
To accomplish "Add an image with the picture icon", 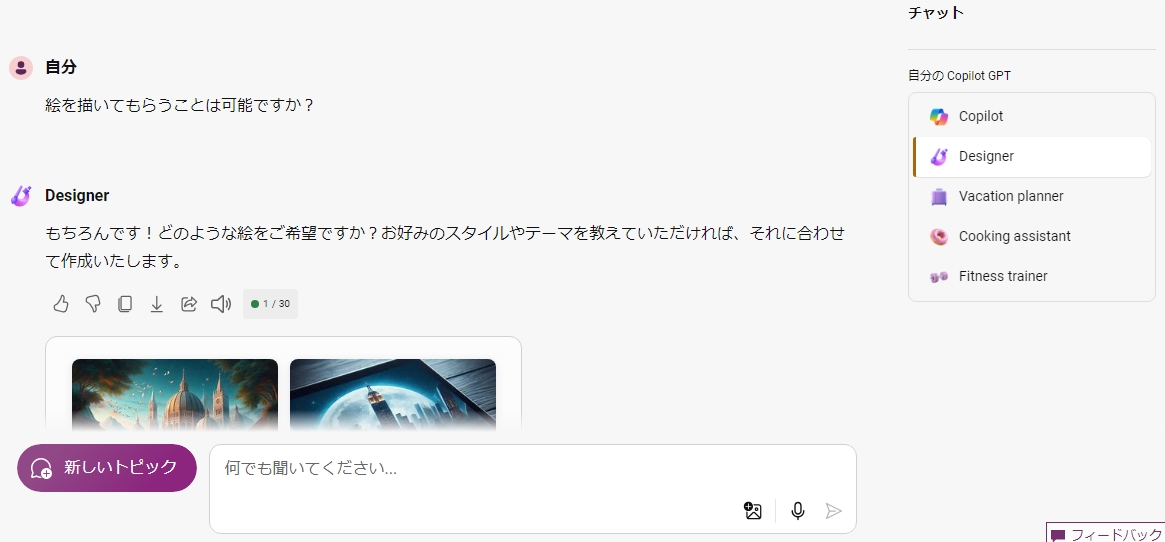I will [753, 511].
